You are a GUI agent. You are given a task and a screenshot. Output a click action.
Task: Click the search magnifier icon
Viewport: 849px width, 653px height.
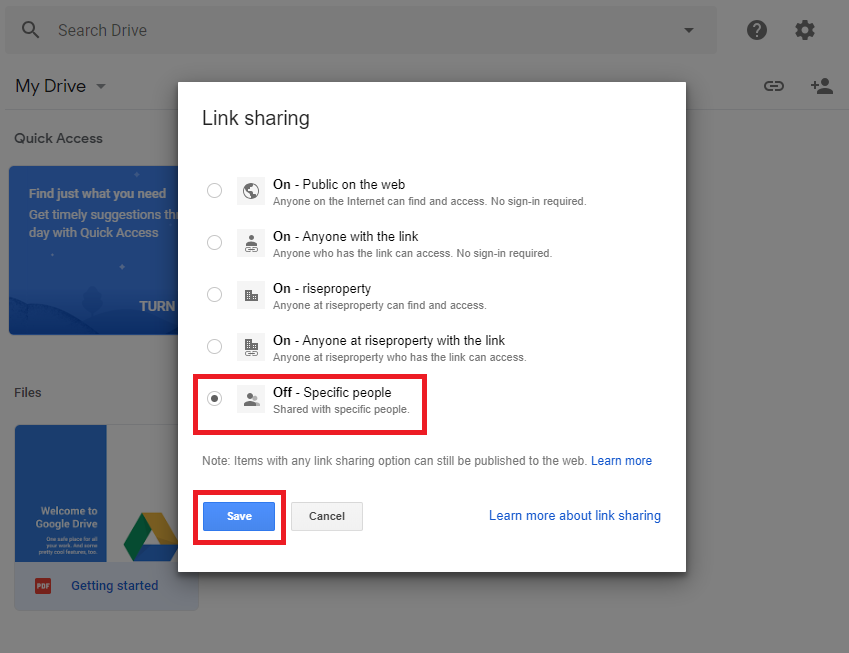31,30
